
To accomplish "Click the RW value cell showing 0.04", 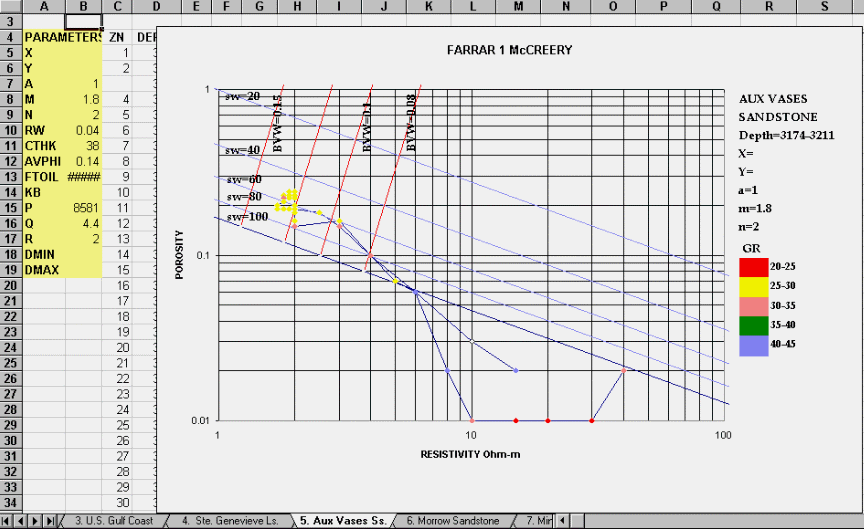I will click(83, 130).
